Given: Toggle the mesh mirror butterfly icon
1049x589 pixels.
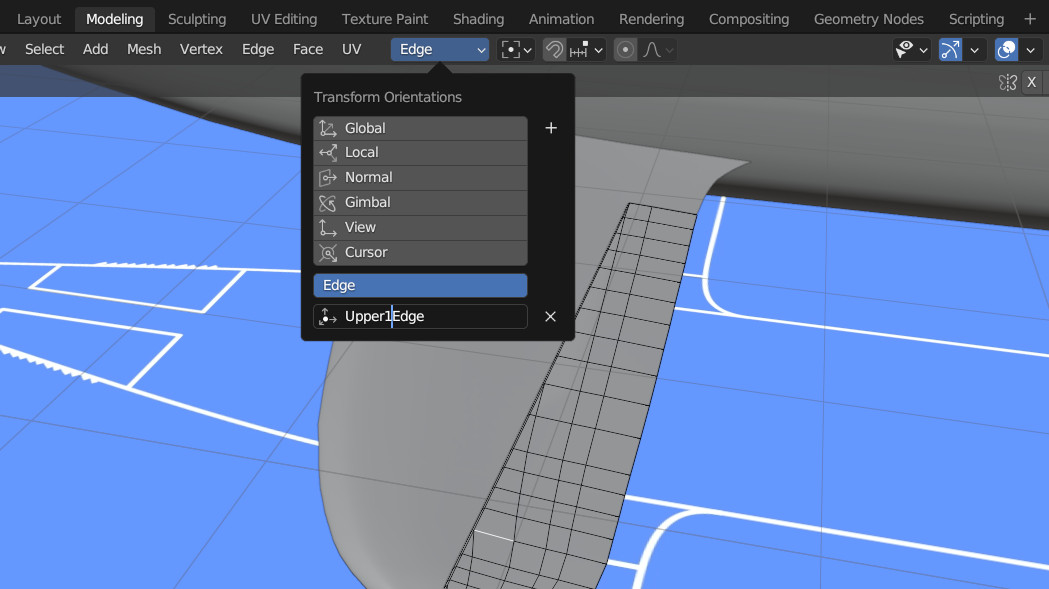Looking at the screenshot, I should pos(1008,82).
